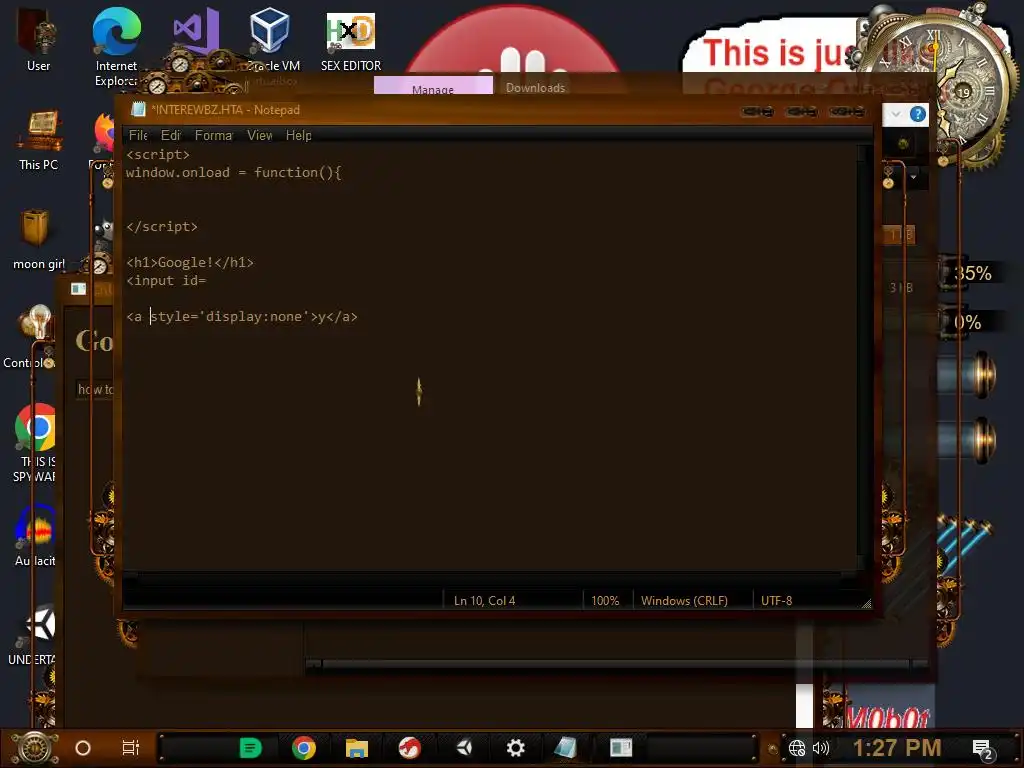
Task: Click the 'Ln 10, Col 4' status entry
Action: pos(485,601)
